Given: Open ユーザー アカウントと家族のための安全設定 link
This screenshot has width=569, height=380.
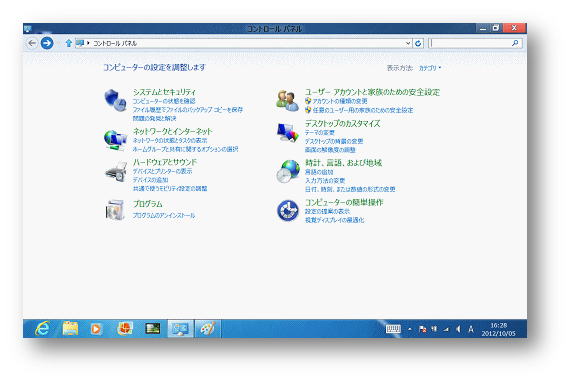Looking at the screenshot, I should pyautogui.click(x=372, y=92).
